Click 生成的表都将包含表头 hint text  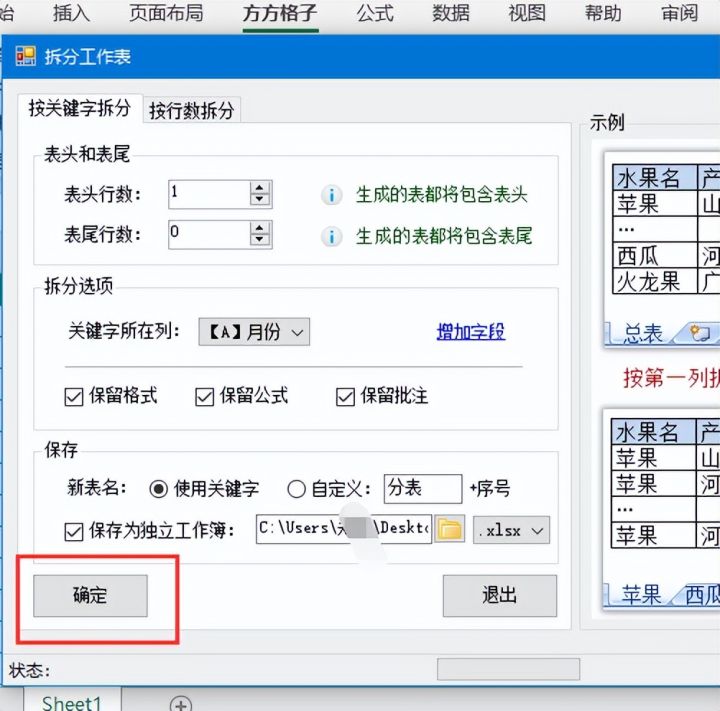pos(442,195)
